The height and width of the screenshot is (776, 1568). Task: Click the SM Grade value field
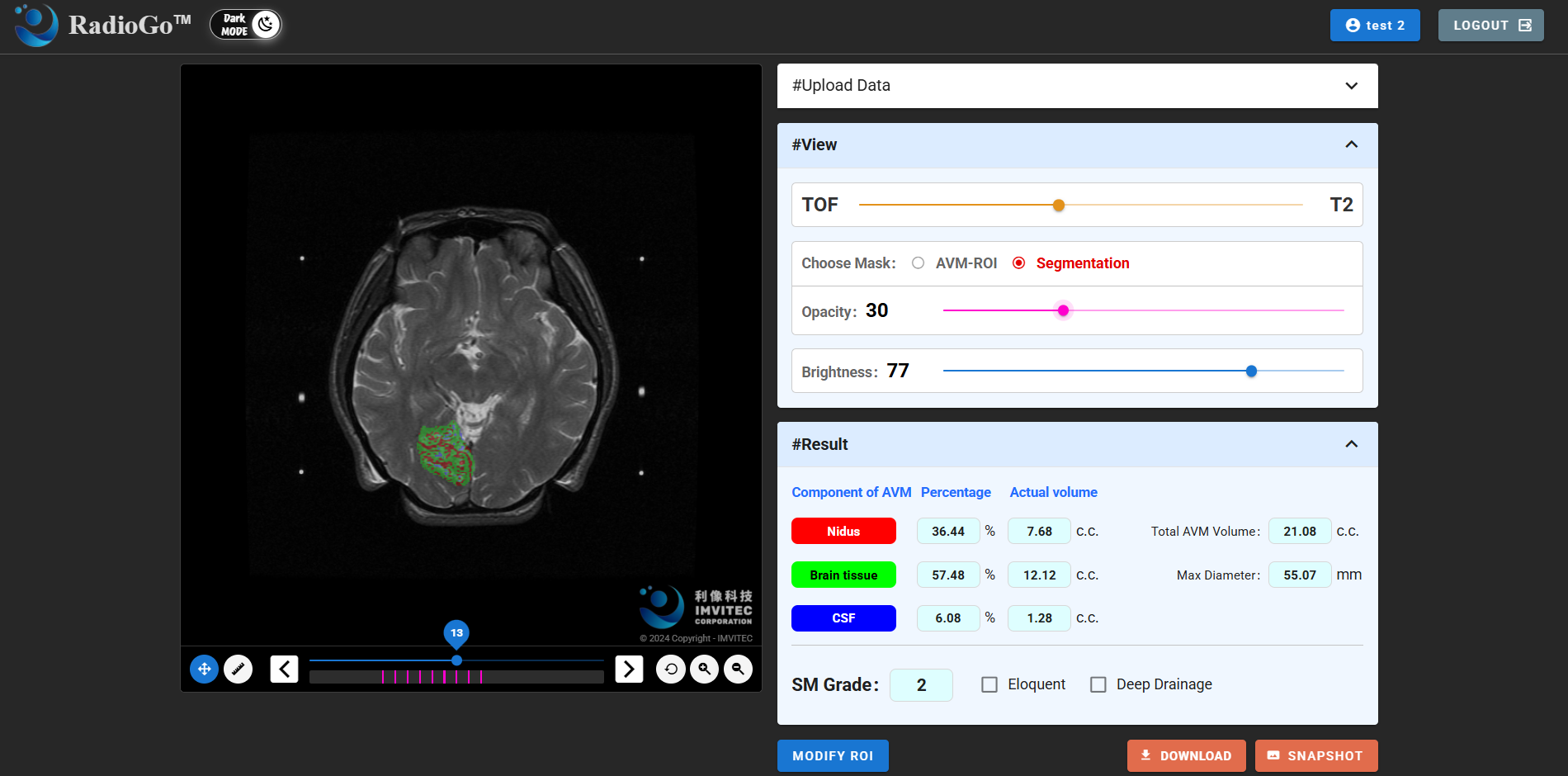pos(921,685)
